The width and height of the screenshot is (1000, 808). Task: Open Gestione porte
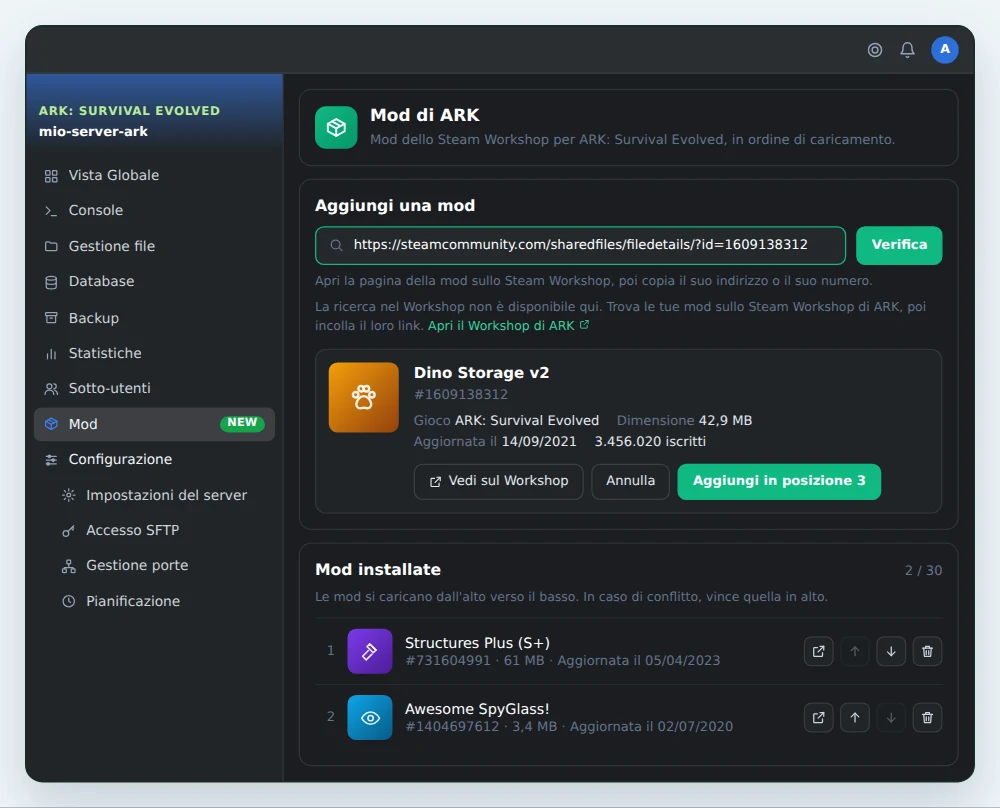point(154,566)
